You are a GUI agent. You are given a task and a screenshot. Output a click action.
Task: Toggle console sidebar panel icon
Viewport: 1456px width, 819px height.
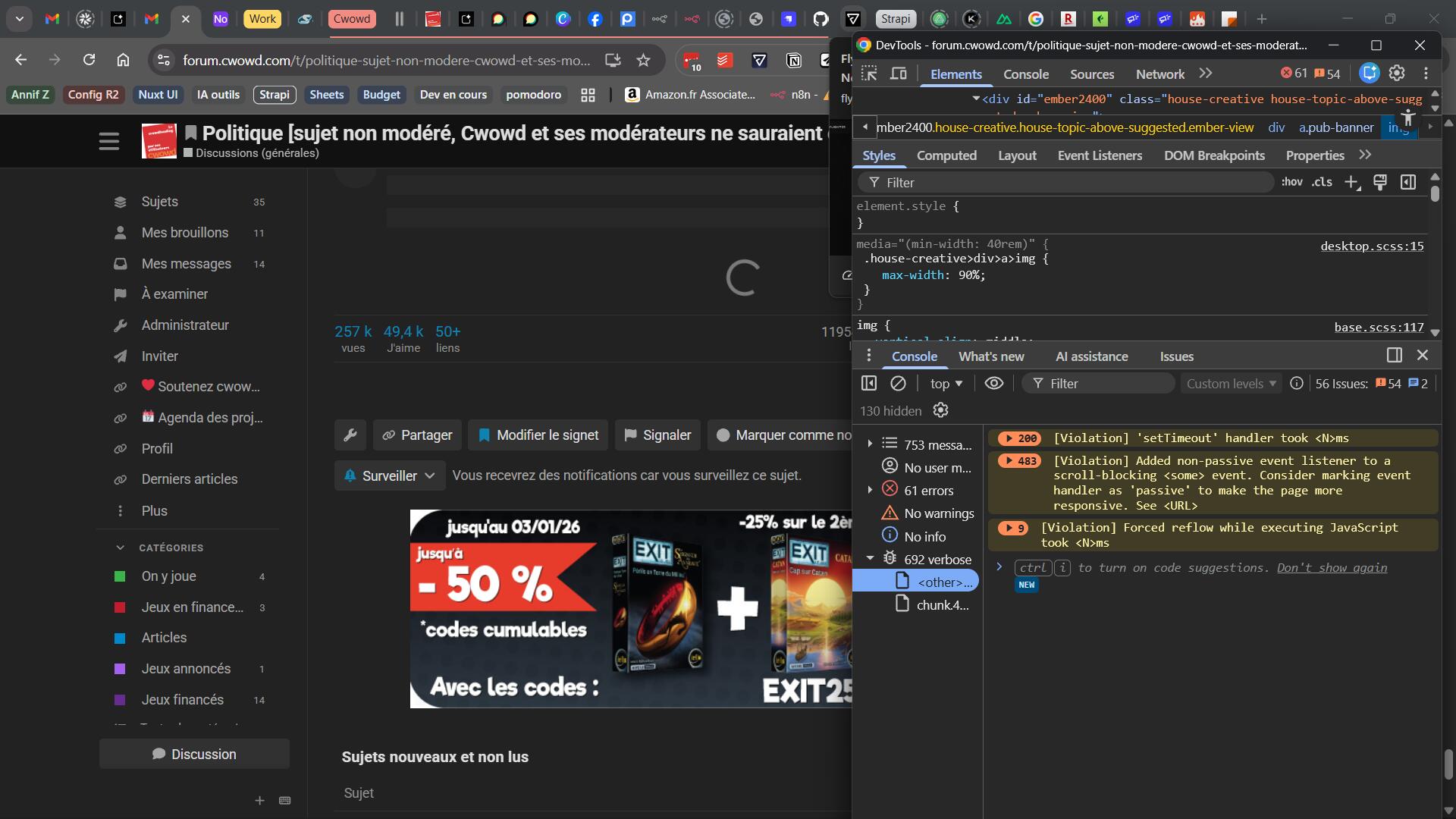869,384
